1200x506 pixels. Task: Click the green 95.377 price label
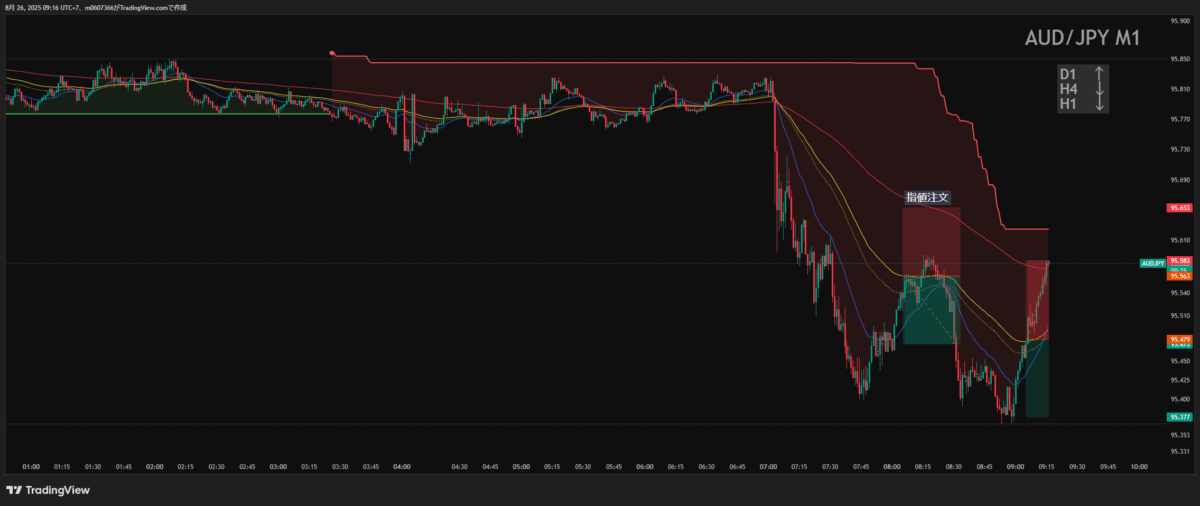point(1179,416)
